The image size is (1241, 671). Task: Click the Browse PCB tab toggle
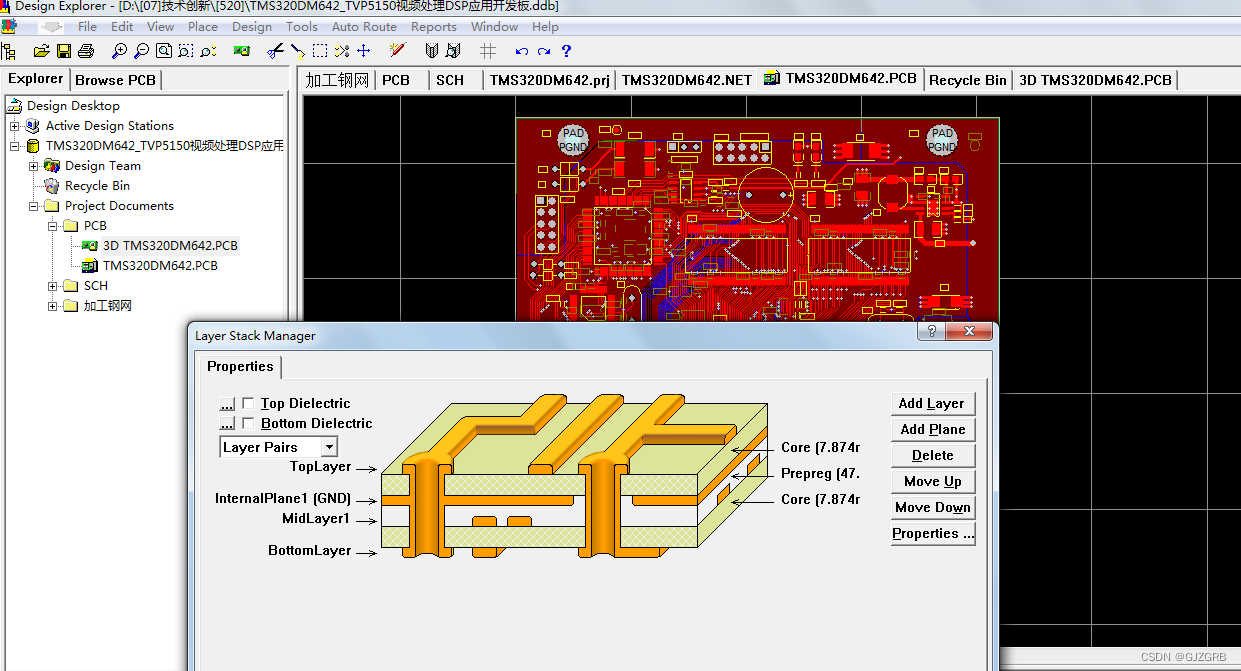click(114, 79)
